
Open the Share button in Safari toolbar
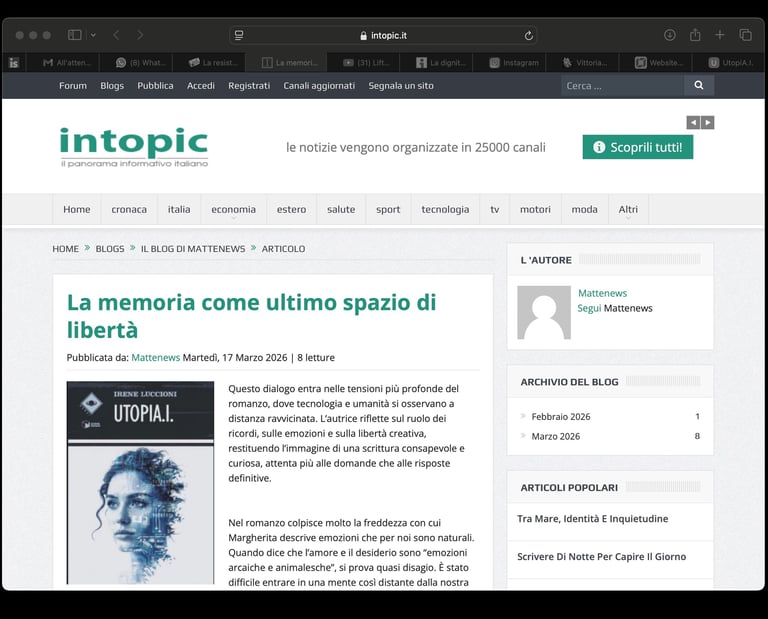pos(695,35)
